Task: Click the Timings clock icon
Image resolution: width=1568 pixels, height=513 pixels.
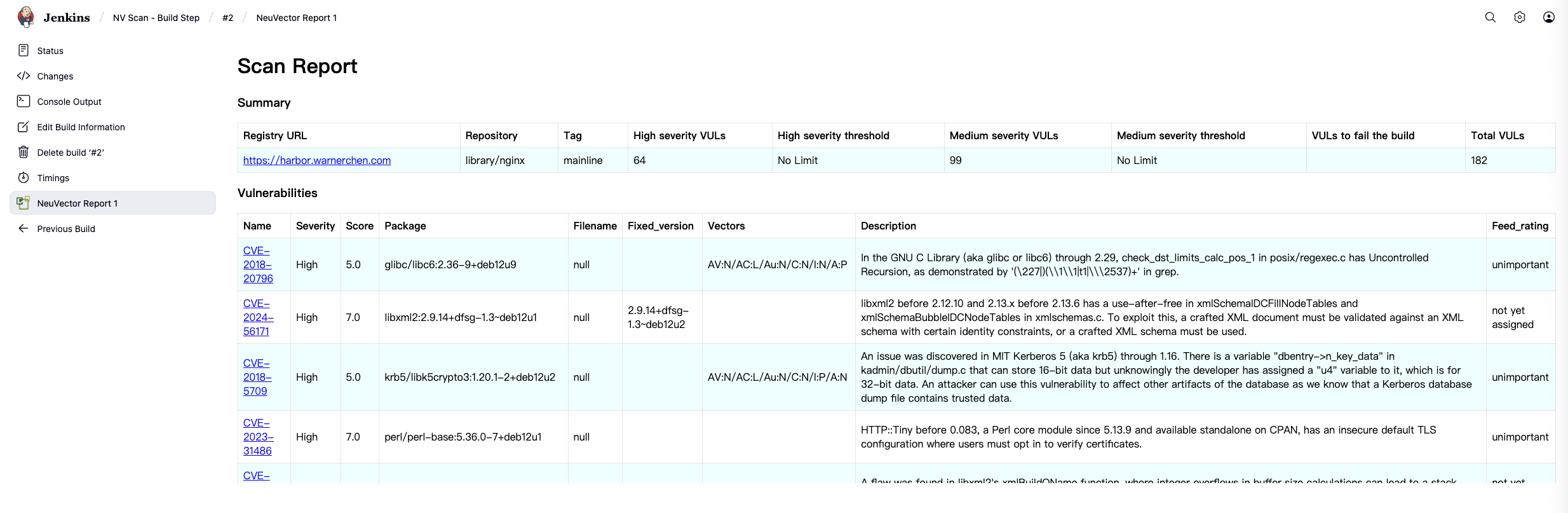Action: (24, 177)
